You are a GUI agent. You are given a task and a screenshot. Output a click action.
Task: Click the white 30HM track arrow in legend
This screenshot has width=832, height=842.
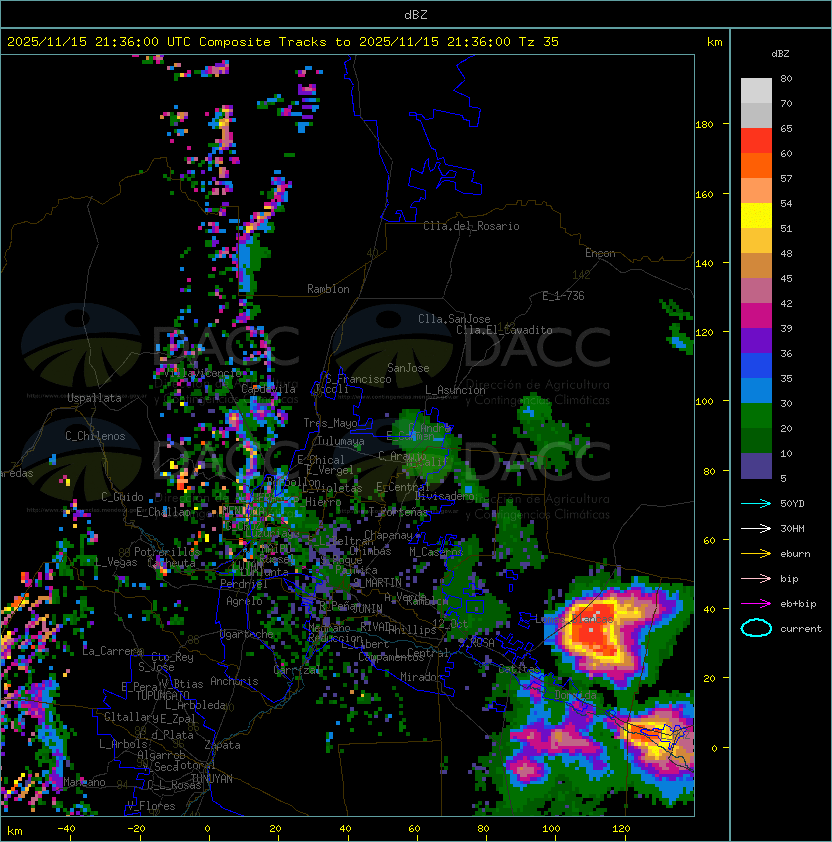[x=756, y=529]
